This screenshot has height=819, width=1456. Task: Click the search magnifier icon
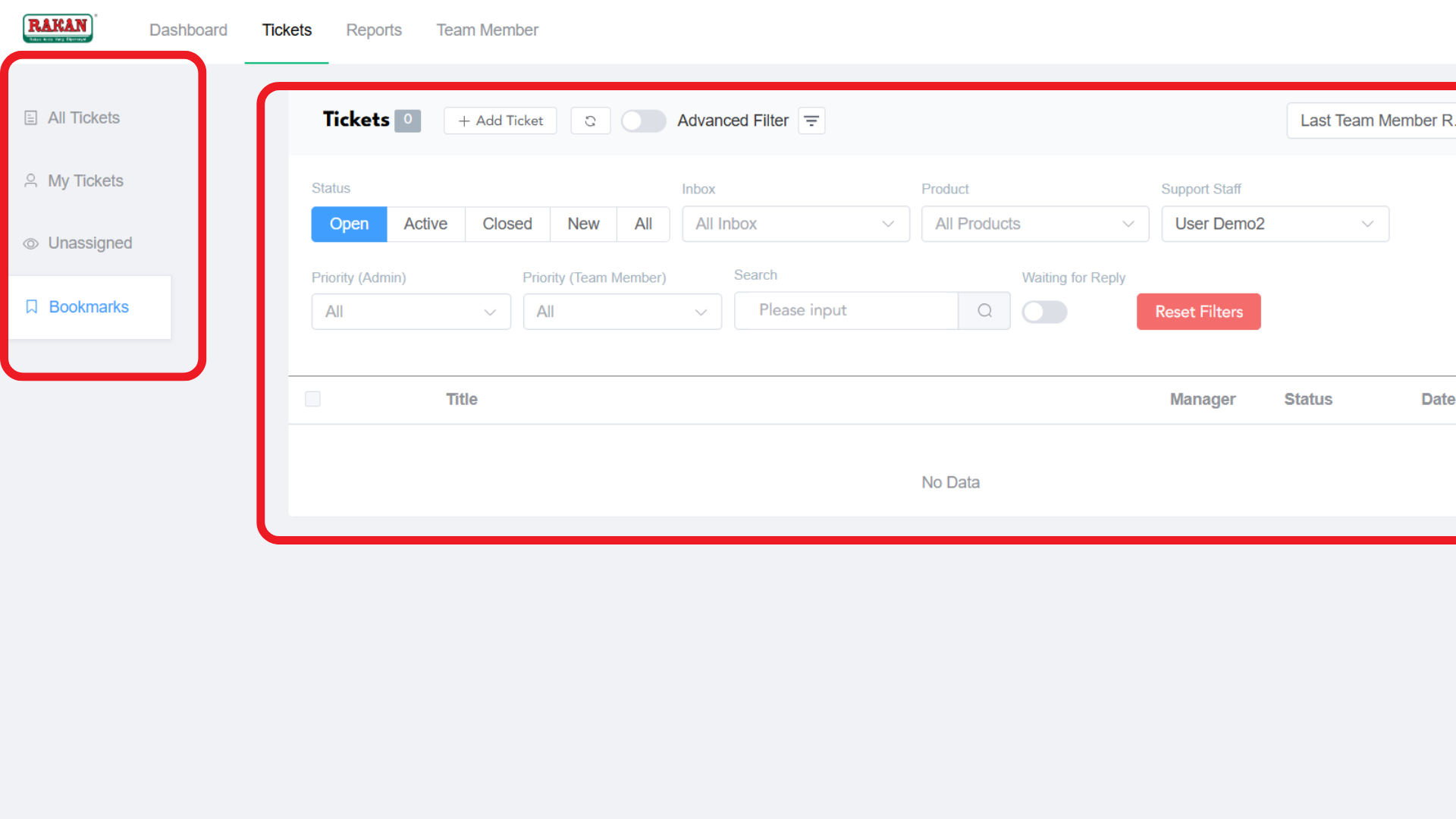point(984,311)
